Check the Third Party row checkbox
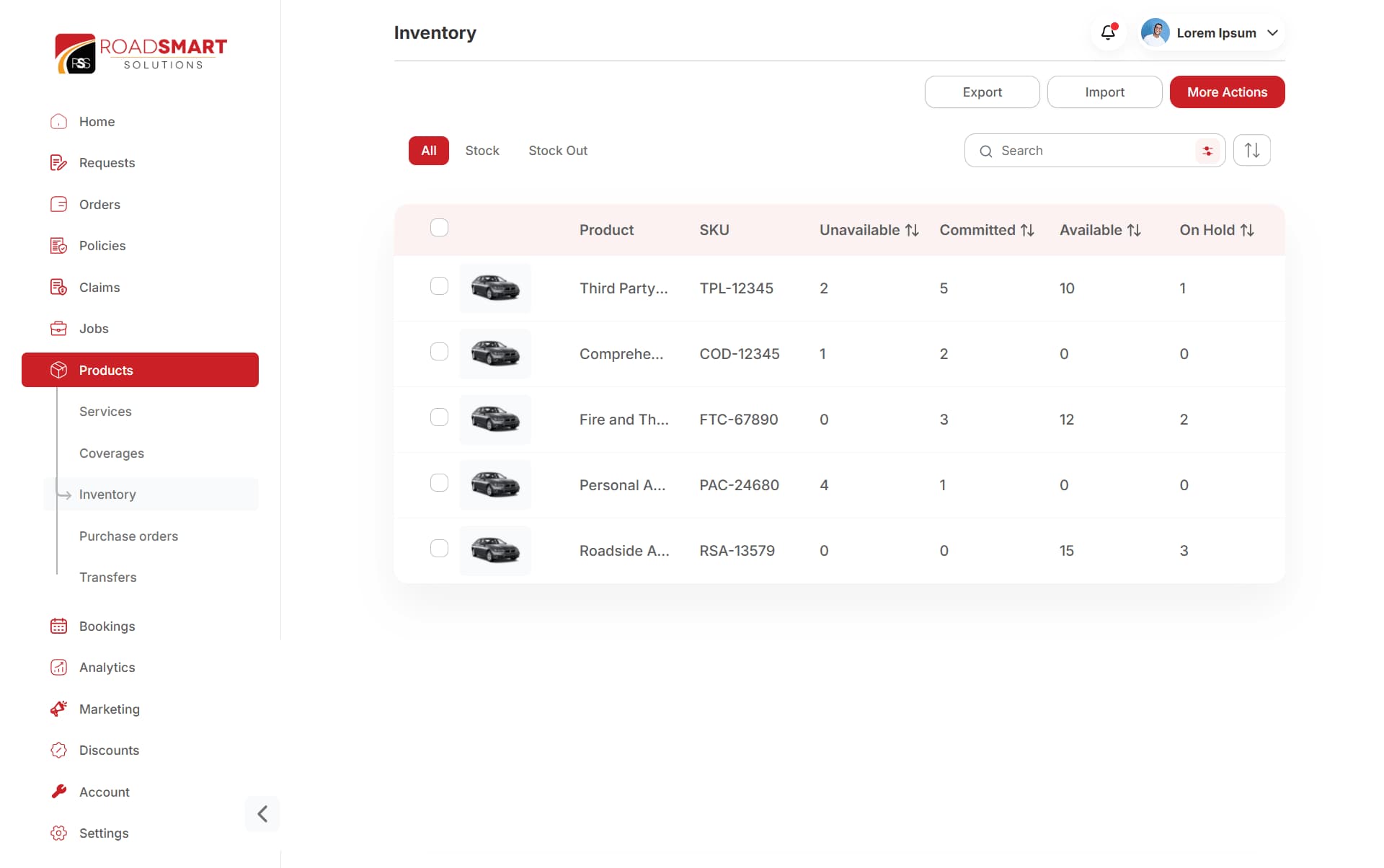Image resolution: width=1384 pixels, height=868 pixels. coord(439,286)
